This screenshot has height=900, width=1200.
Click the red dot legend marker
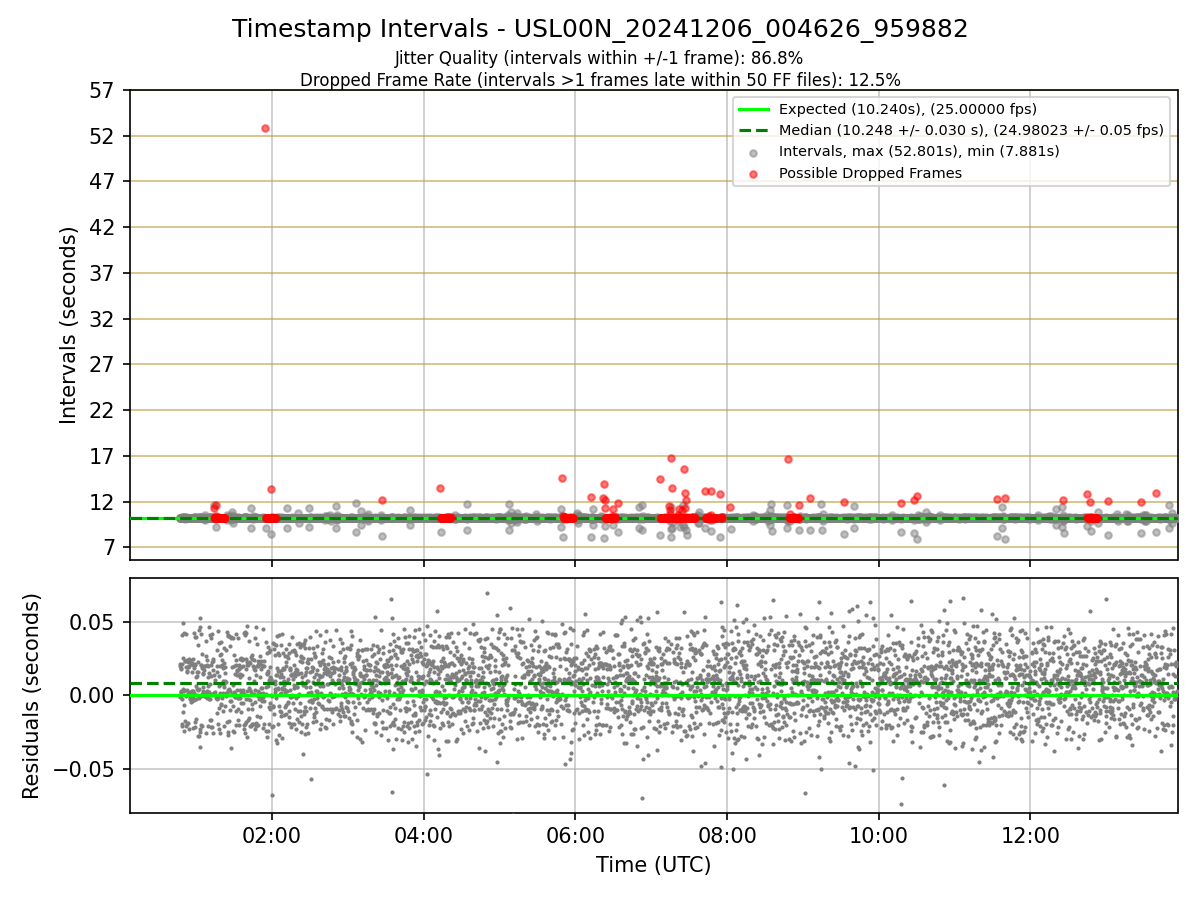point(753,174)
